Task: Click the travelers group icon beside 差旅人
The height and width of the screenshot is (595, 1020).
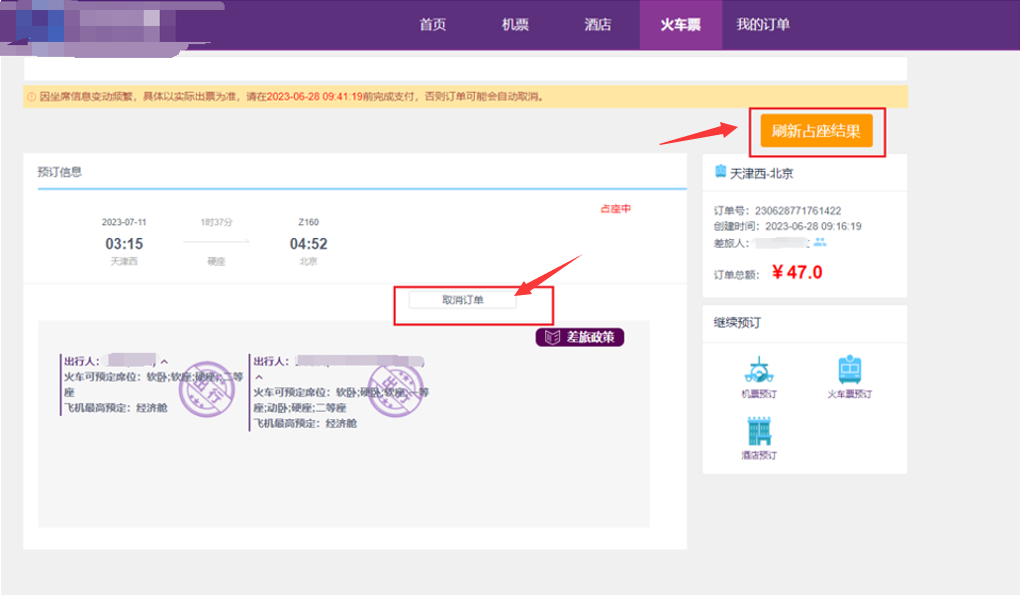Action: click(820, 242)
